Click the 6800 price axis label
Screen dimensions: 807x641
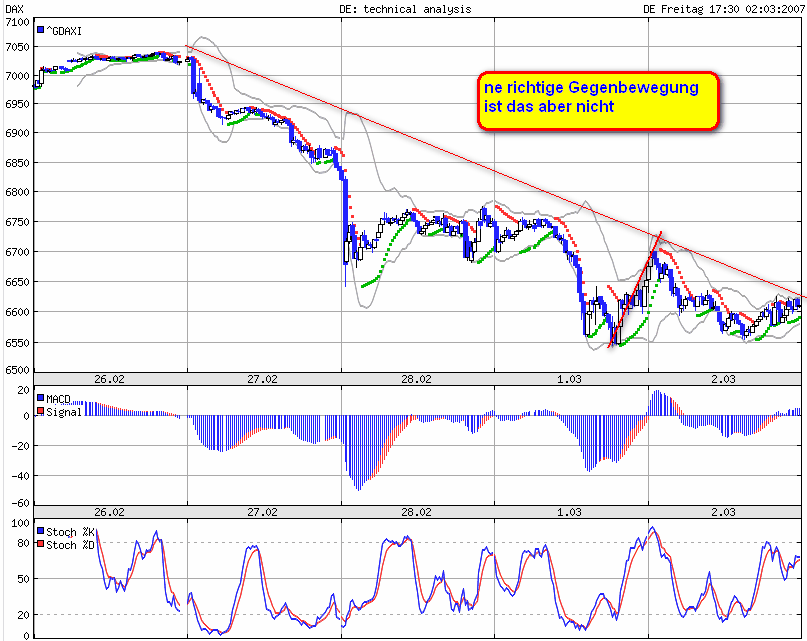pos(17,192)
